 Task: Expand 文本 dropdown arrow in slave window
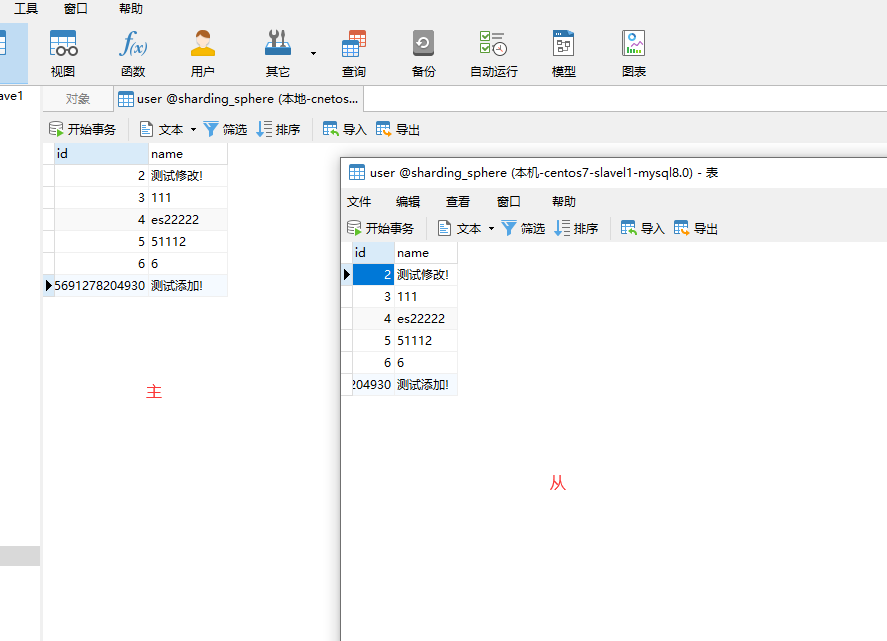point(492,229)
